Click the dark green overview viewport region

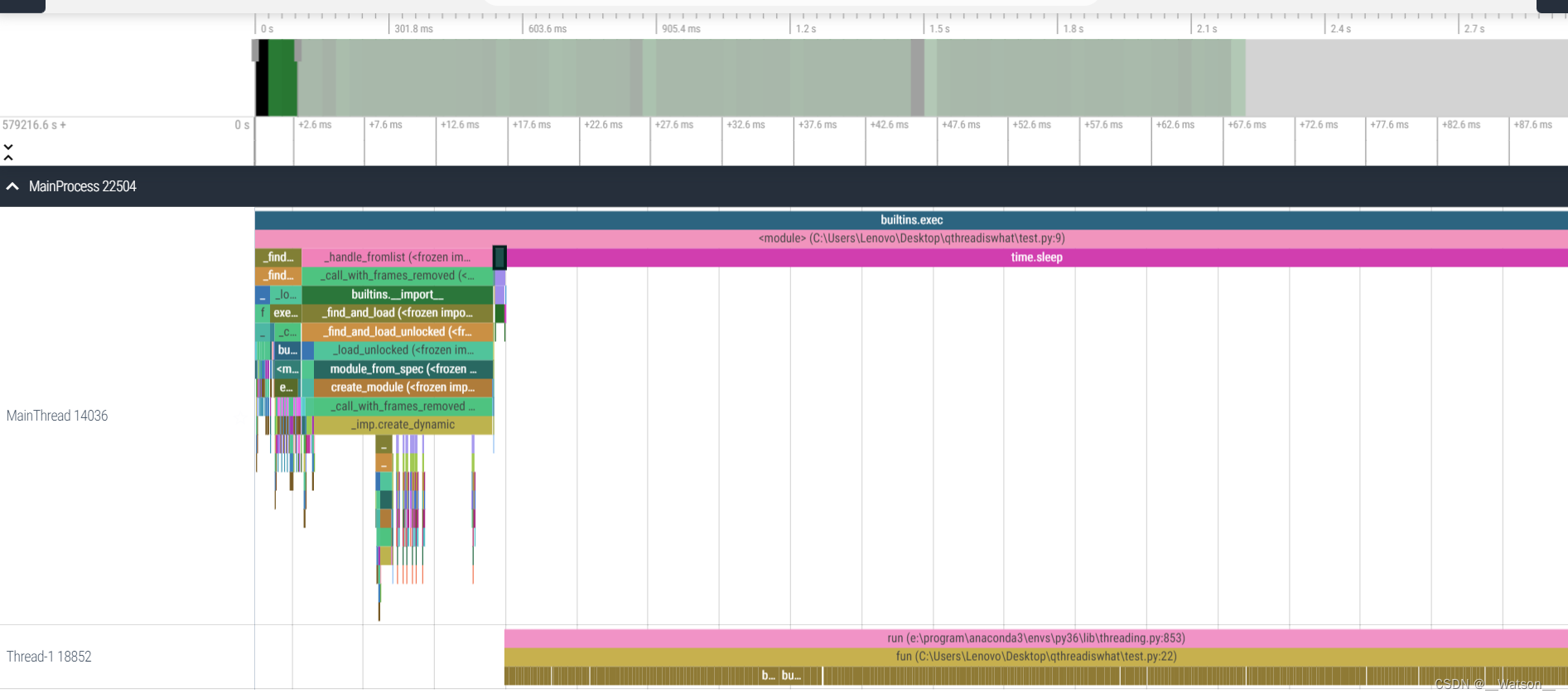click(x=282, y=78)
